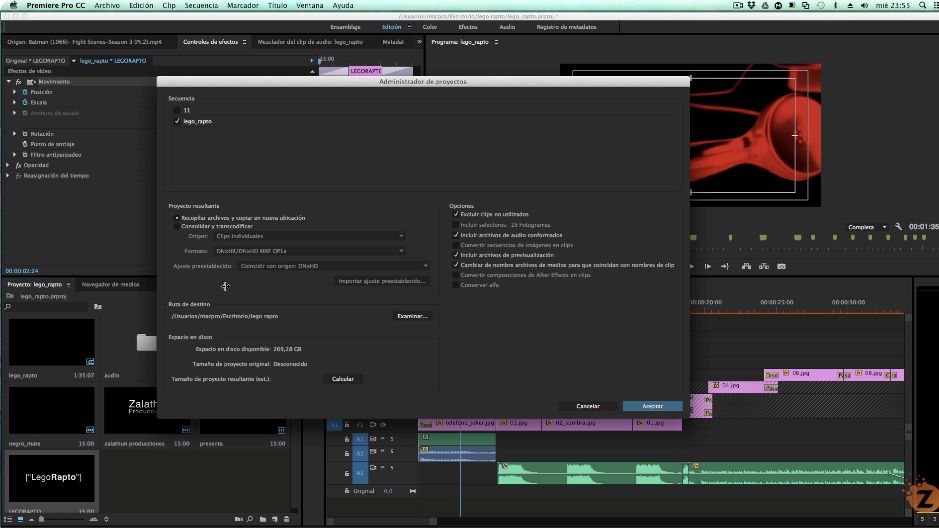Open the Apple menu

point(13,5)
